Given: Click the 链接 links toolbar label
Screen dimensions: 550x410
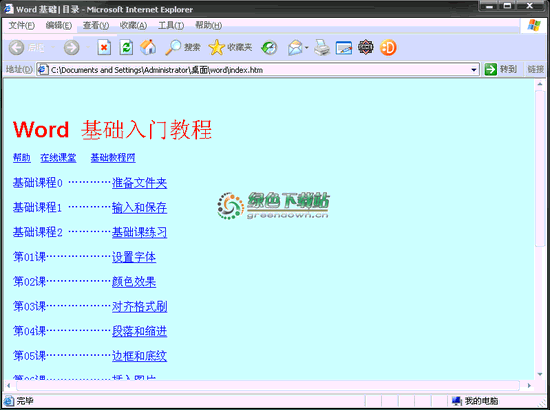Looking at the screenshot, I should (x=535, y=69).
